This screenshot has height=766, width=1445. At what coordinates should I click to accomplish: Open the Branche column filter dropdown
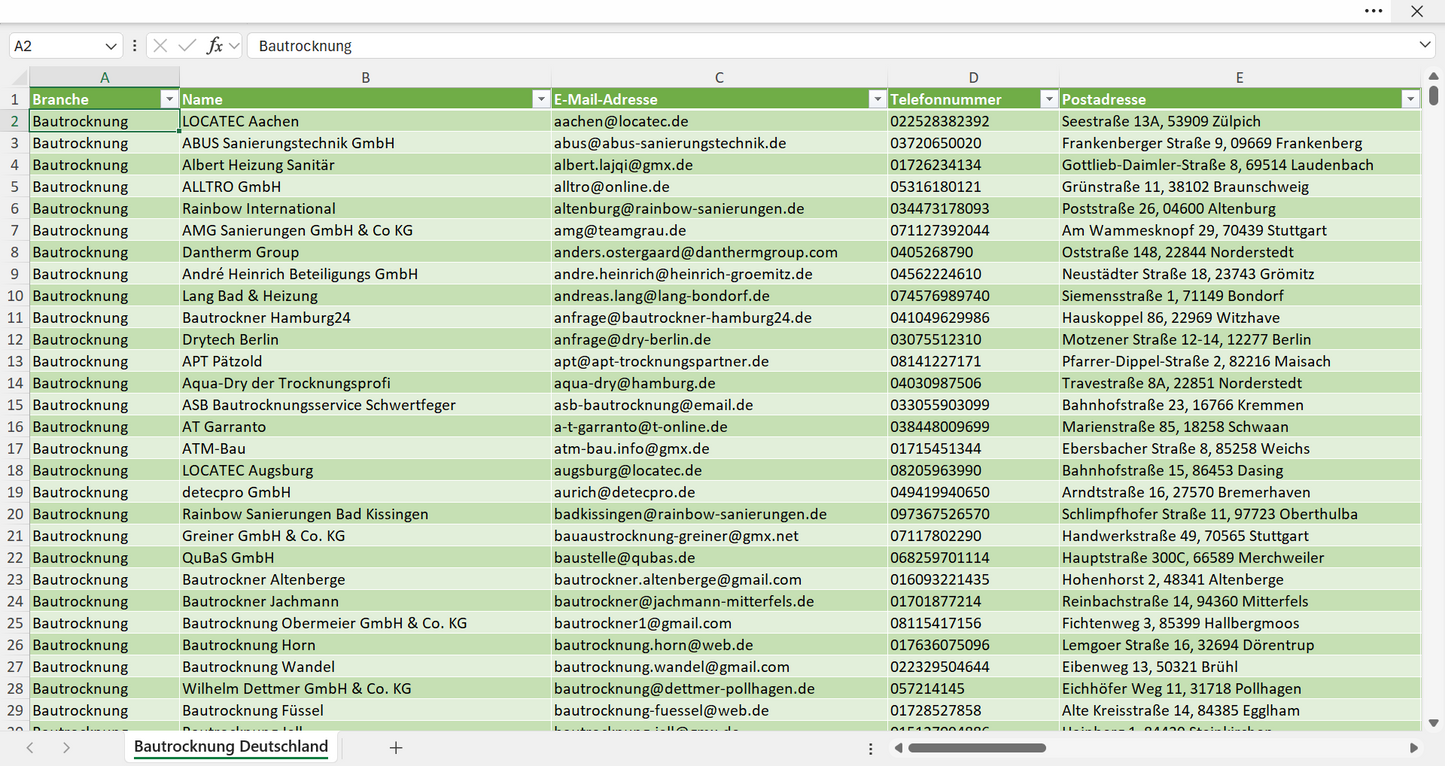(169, 99)
